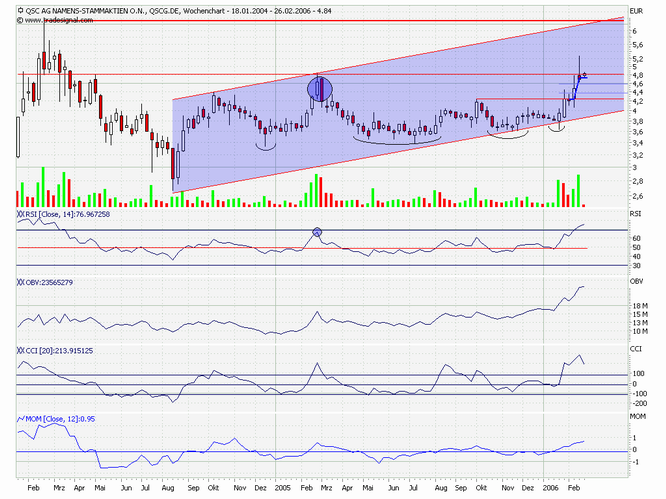
Task: Click the Dez label just before 2006
Action: (x=528, y=488)
